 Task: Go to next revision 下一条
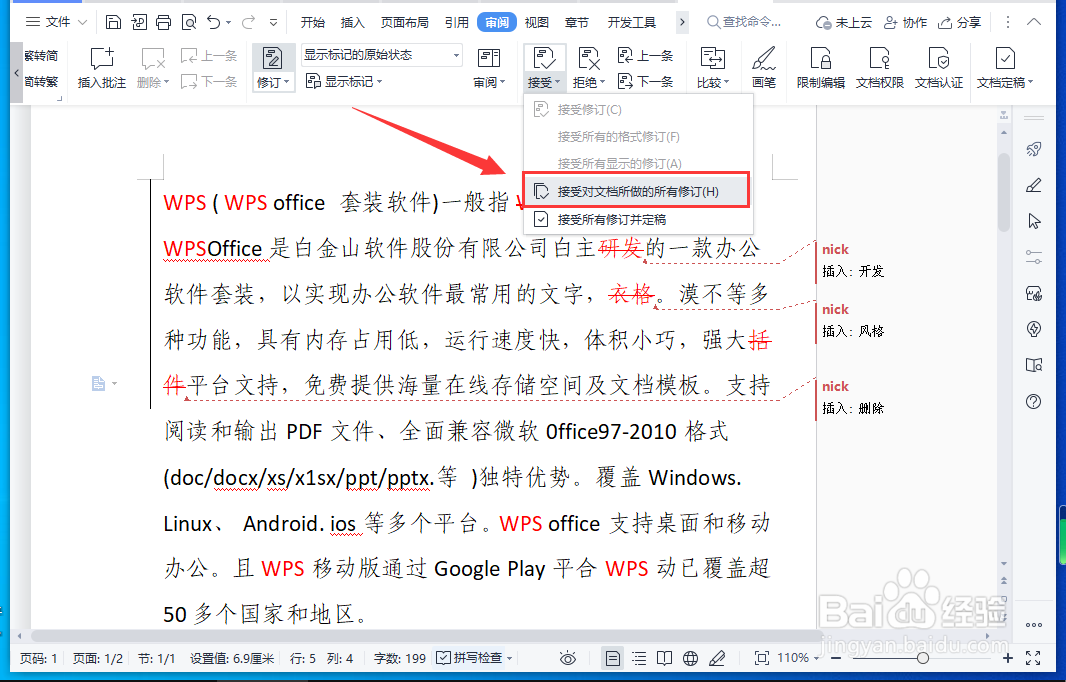coord(645,82)
